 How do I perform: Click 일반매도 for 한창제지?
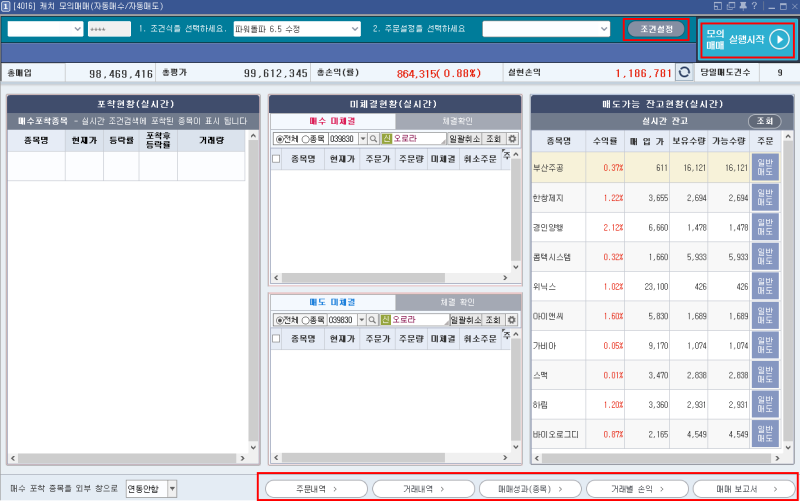coord(765,197)
